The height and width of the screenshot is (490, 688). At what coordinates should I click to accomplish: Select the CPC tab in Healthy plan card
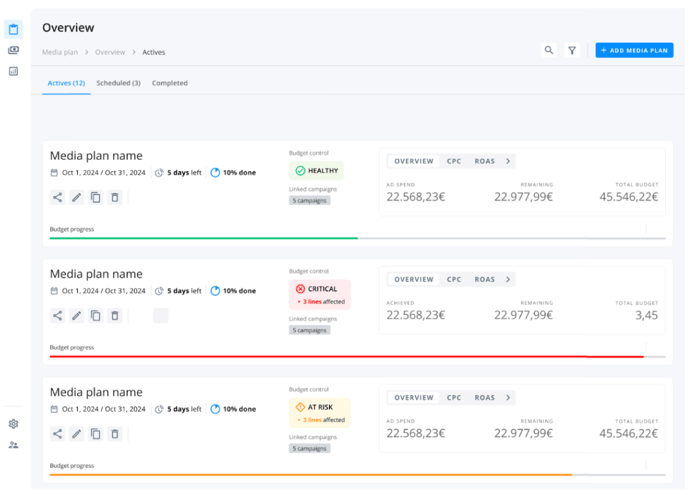[454, 161]
